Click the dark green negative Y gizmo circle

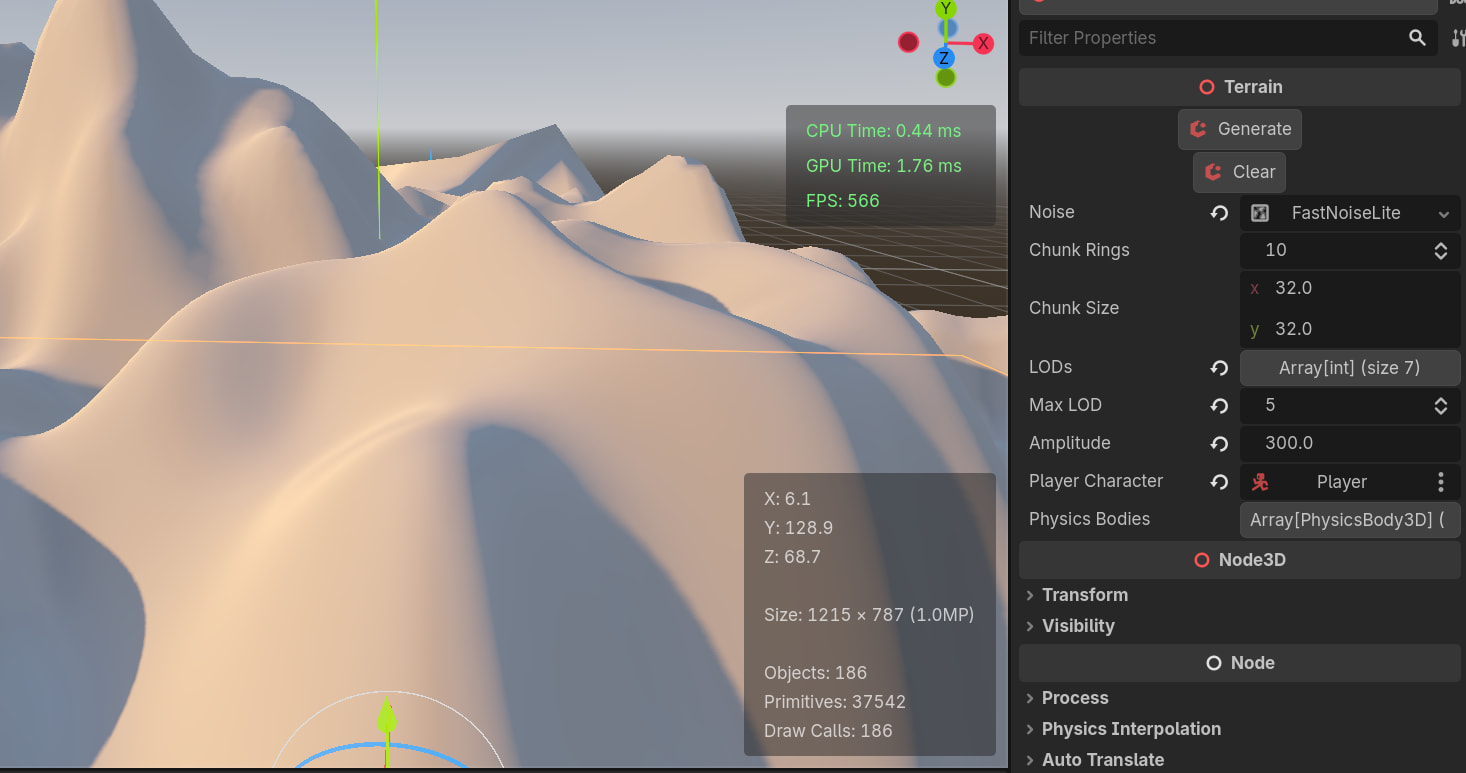[x=945, y=78]
